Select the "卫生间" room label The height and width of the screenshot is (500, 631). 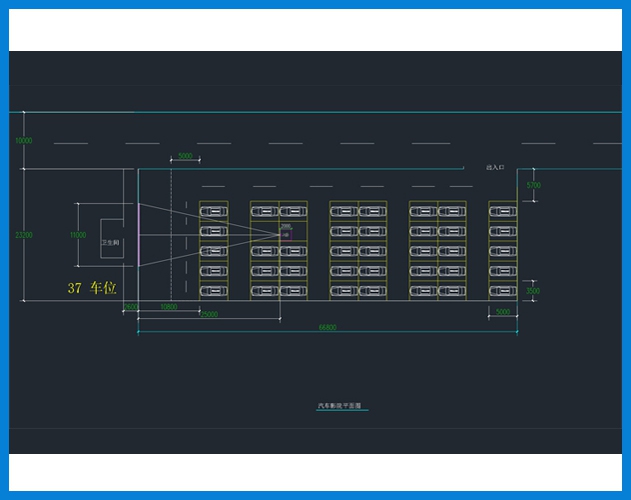[x=110, y=242]
